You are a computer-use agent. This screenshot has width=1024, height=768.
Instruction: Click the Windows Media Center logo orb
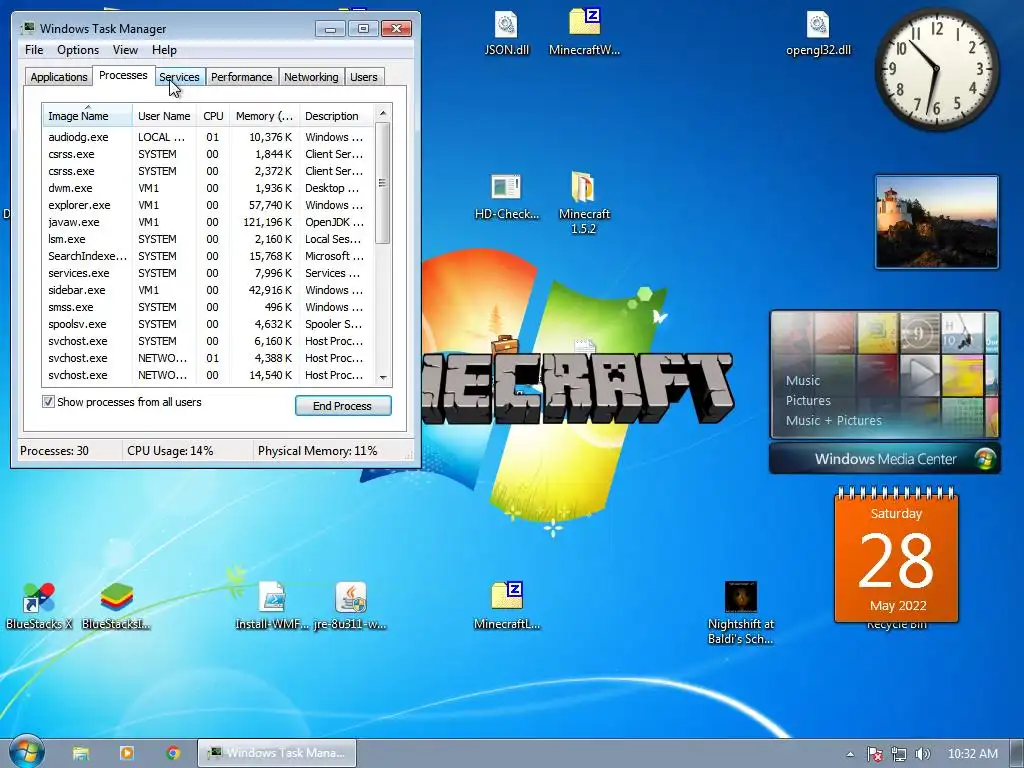pyautogui.click(x=984, y=458)
